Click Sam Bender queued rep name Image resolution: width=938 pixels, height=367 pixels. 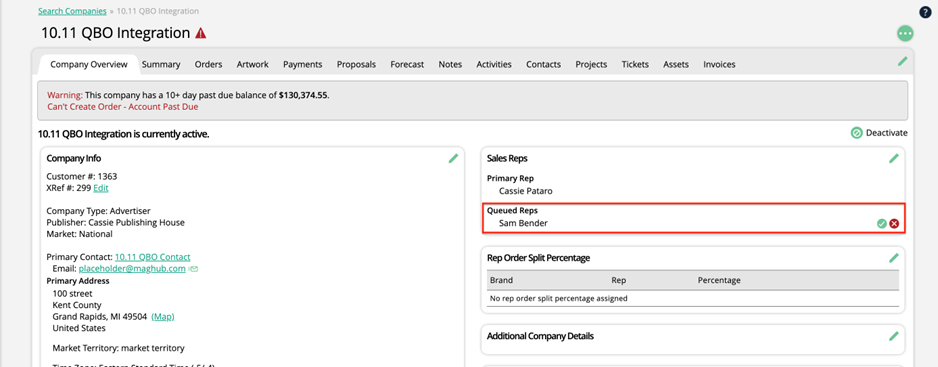[523, 223]
